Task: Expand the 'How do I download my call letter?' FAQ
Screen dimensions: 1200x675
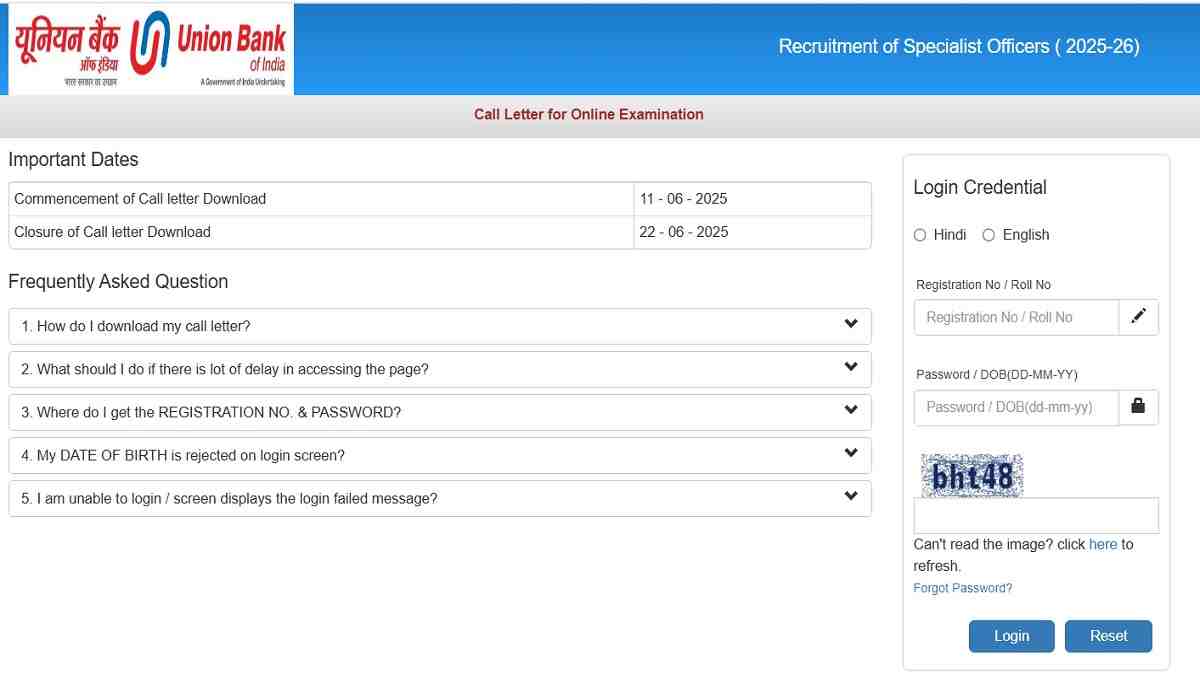Action: [439, 326]
